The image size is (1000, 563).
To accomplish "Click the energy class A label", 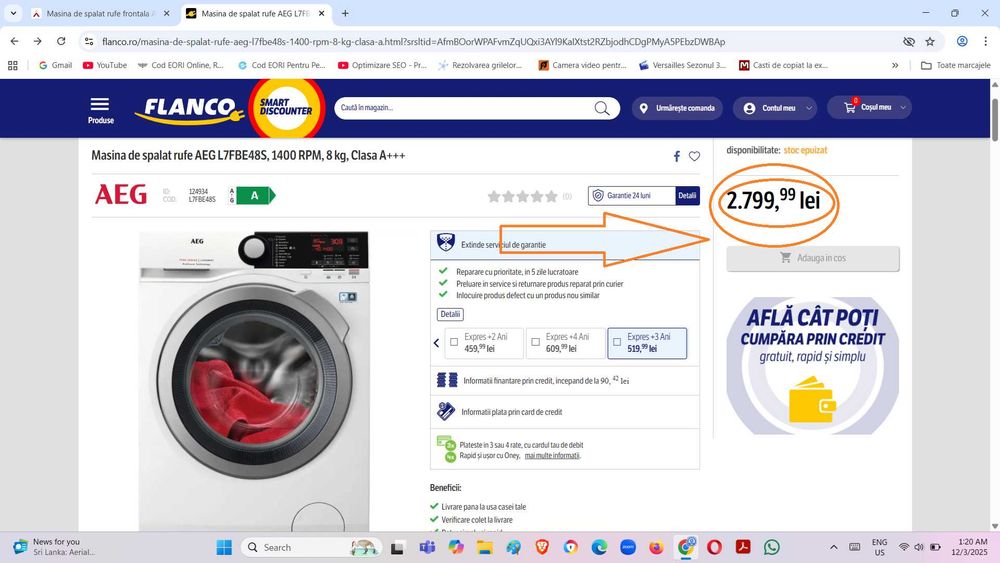I will [x=256, y=196].
